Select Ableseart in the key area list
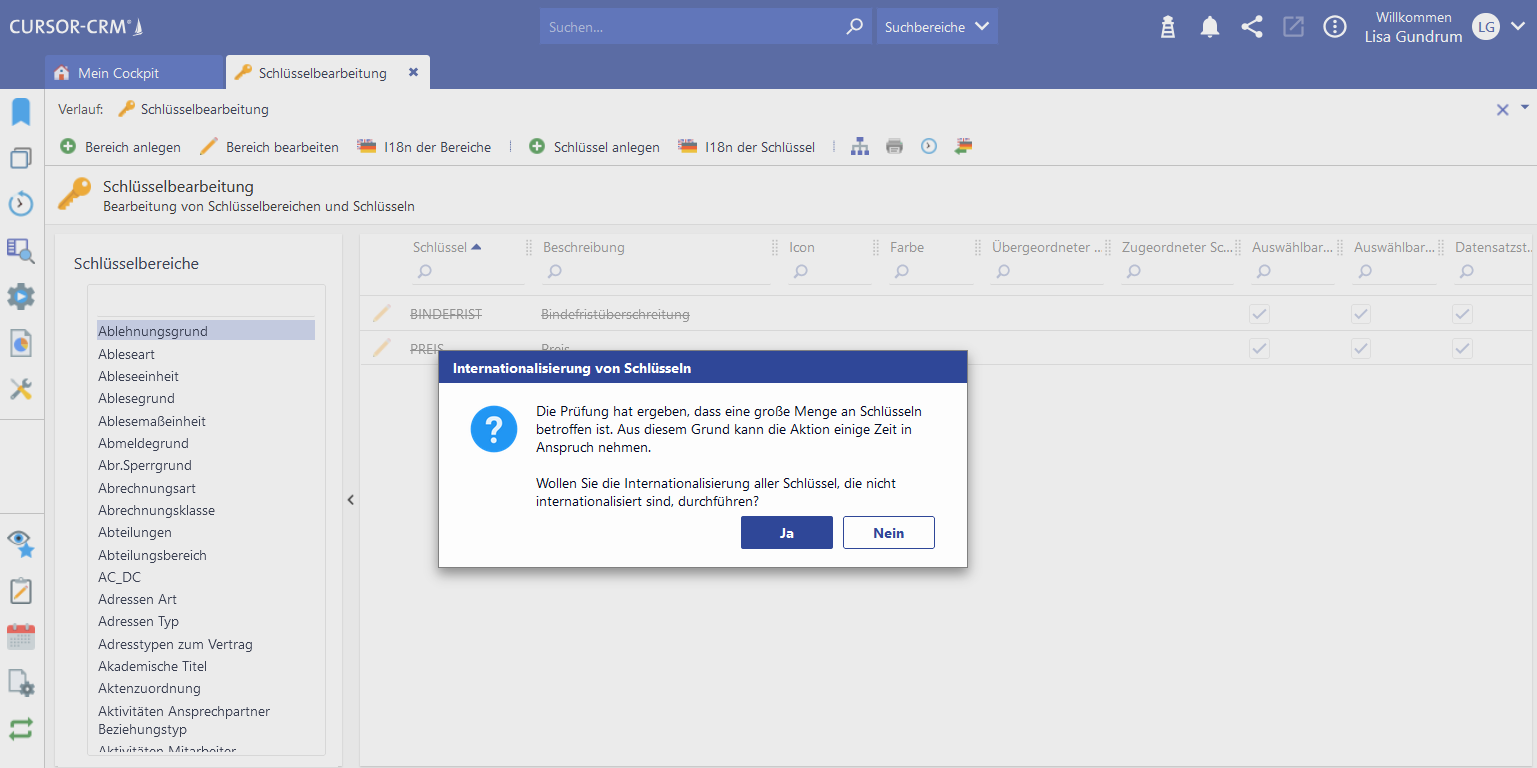 (x=126, y=354)
